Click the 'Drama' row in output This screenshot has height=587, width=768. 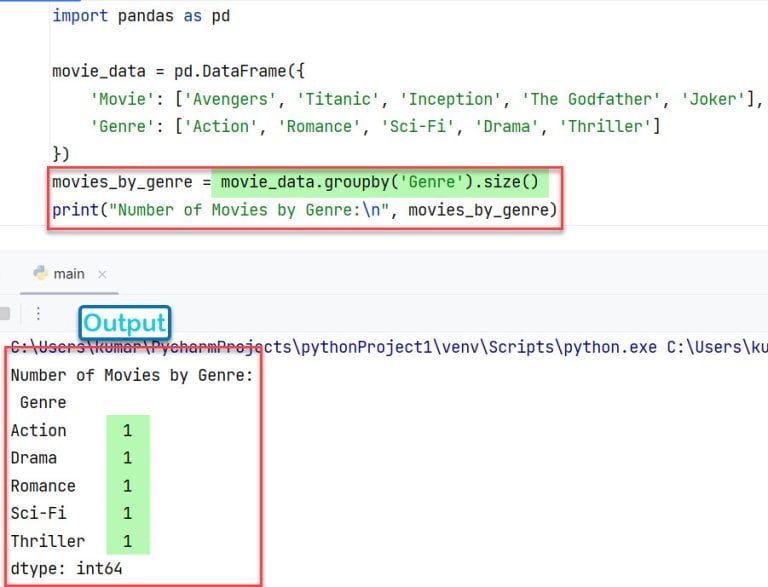click(x=72, y=458)
